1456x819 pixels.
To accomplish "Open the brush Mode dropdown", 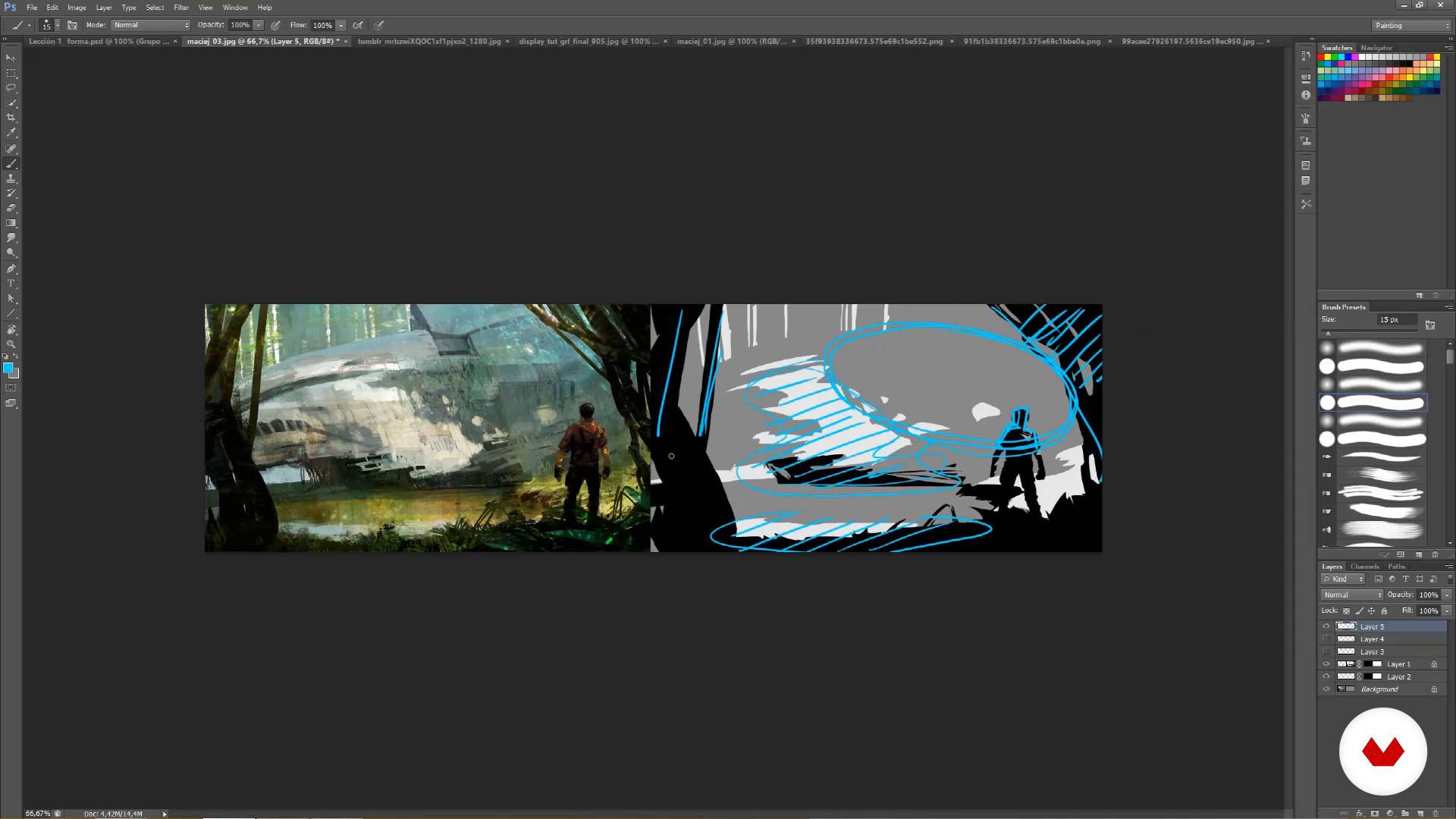I will 151,25.
